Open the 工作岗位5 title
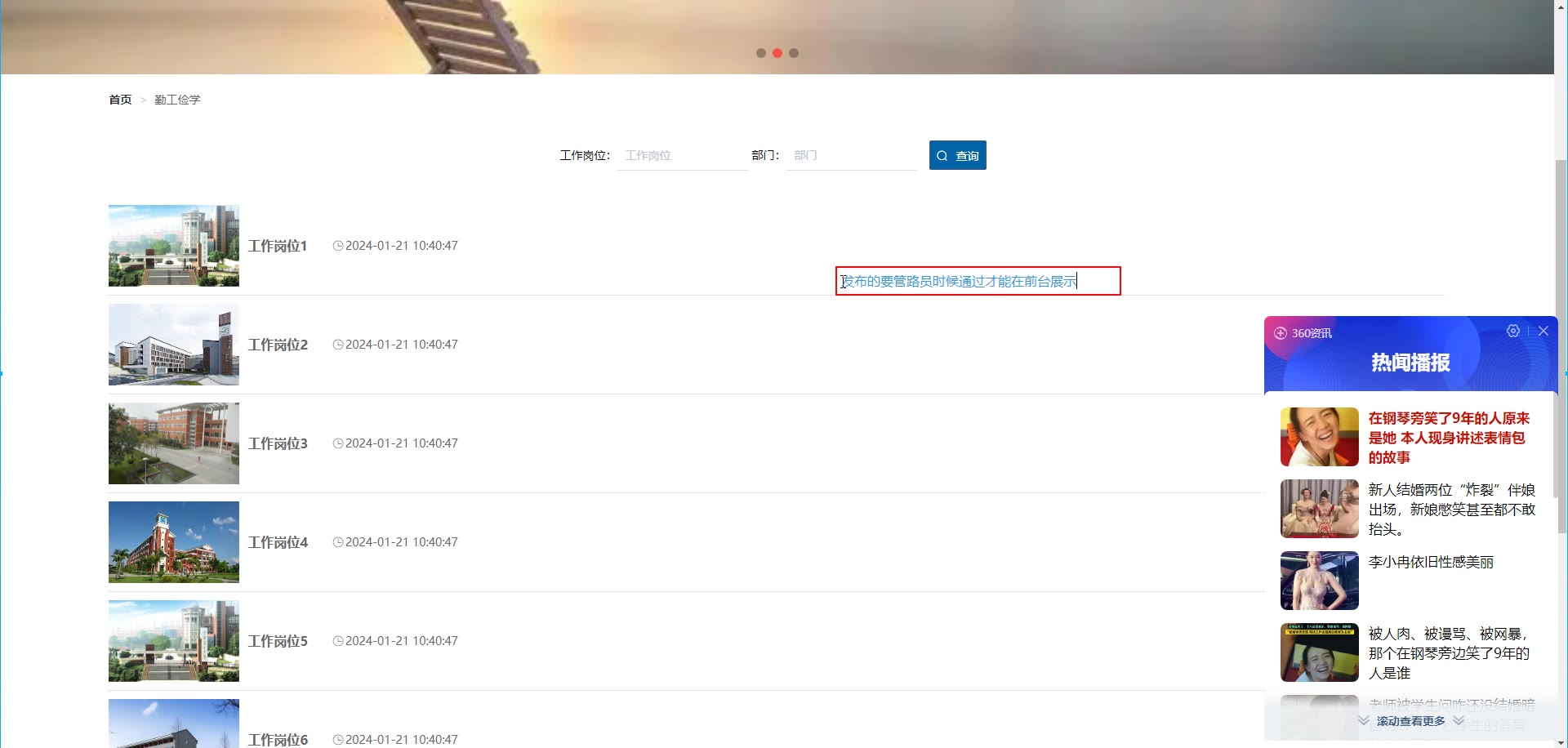 point(278,641)
